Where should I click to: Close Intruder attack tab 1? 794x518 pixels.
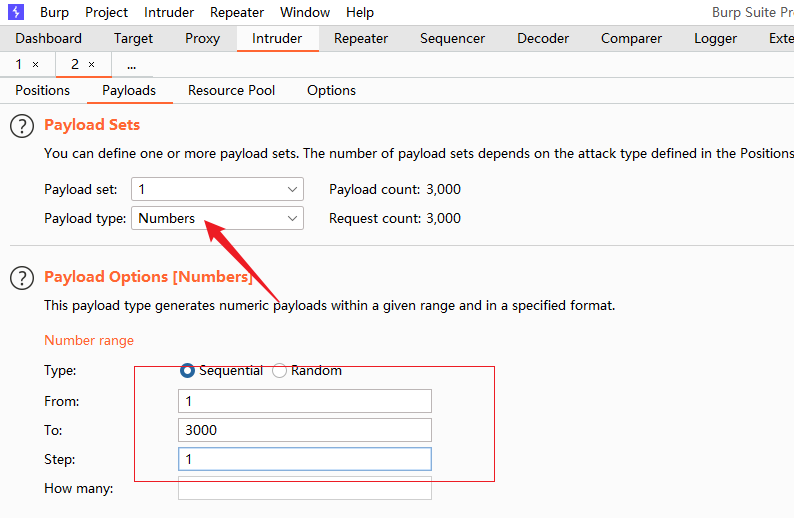35,64
